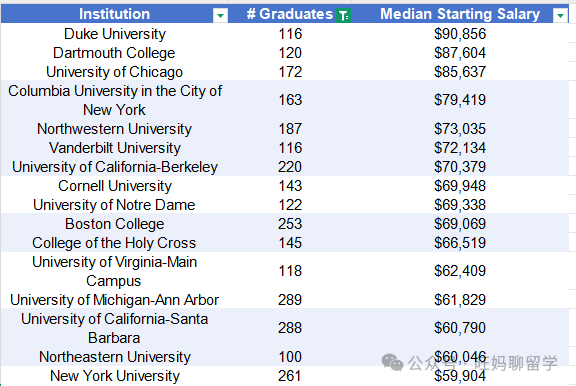Select the Institution header cell
Image resolution: width=576 pixels, height=386 pixels.
point(115,14)
